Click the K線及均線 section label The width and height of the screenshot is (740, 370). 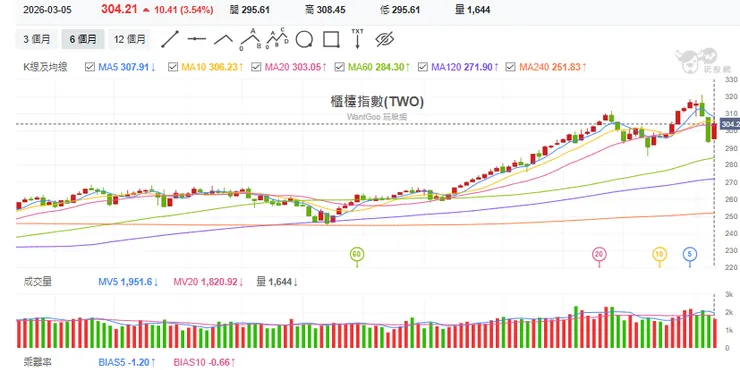coord(45,67)
